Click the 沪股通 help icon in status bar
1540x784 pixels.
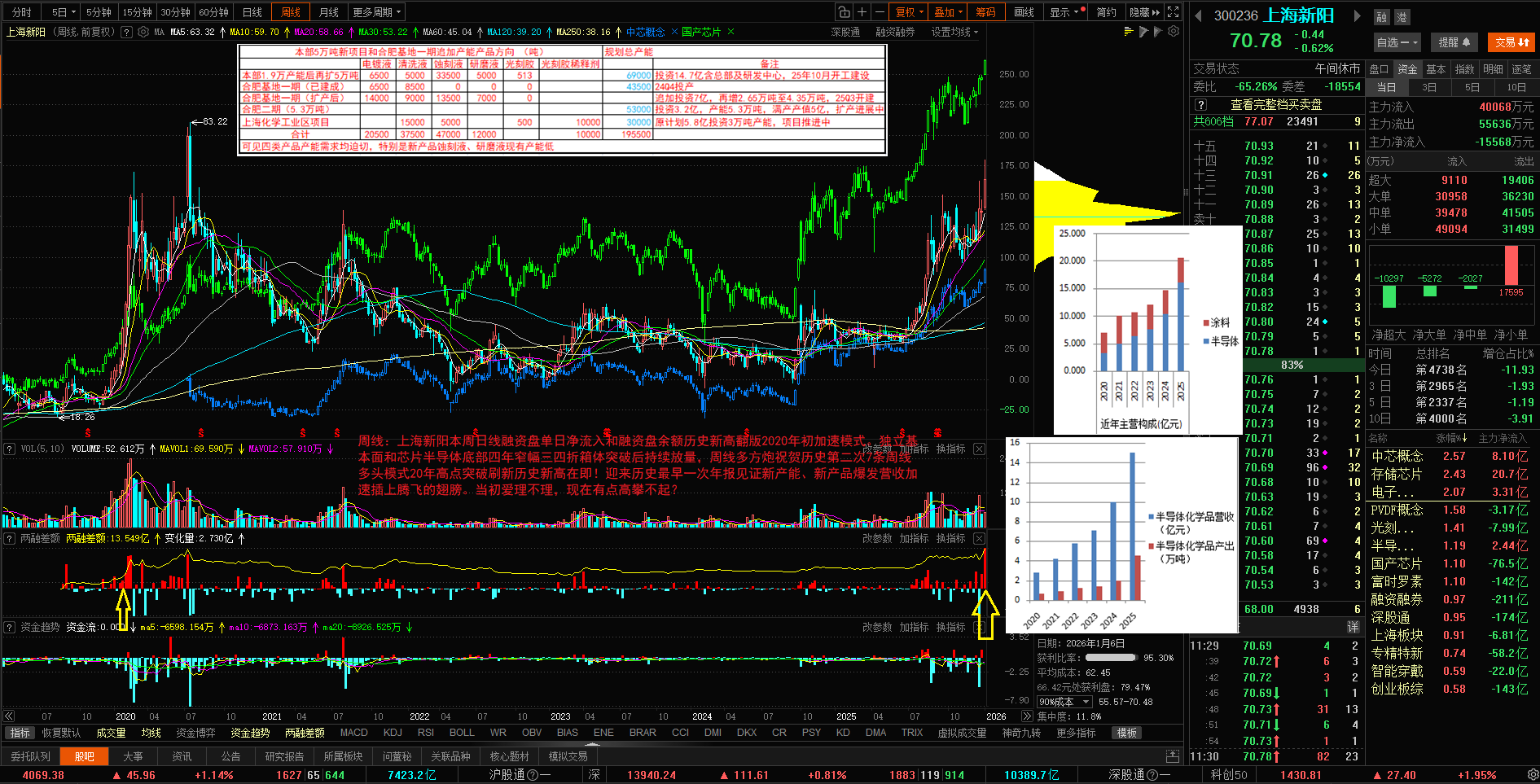pos(533,775)
